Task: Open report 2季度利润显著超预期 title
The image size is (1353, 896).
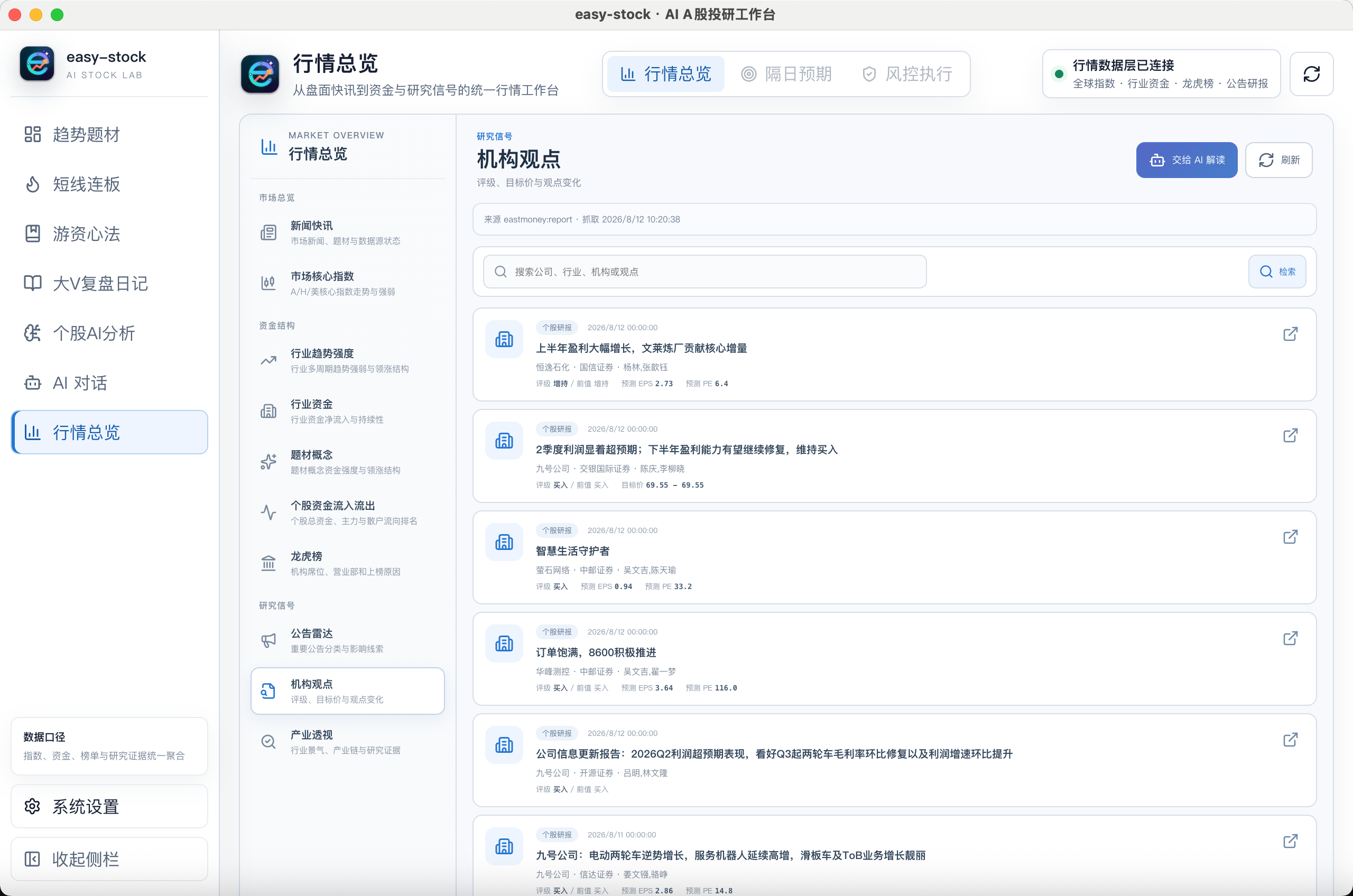Action: (x=687, y=450)
